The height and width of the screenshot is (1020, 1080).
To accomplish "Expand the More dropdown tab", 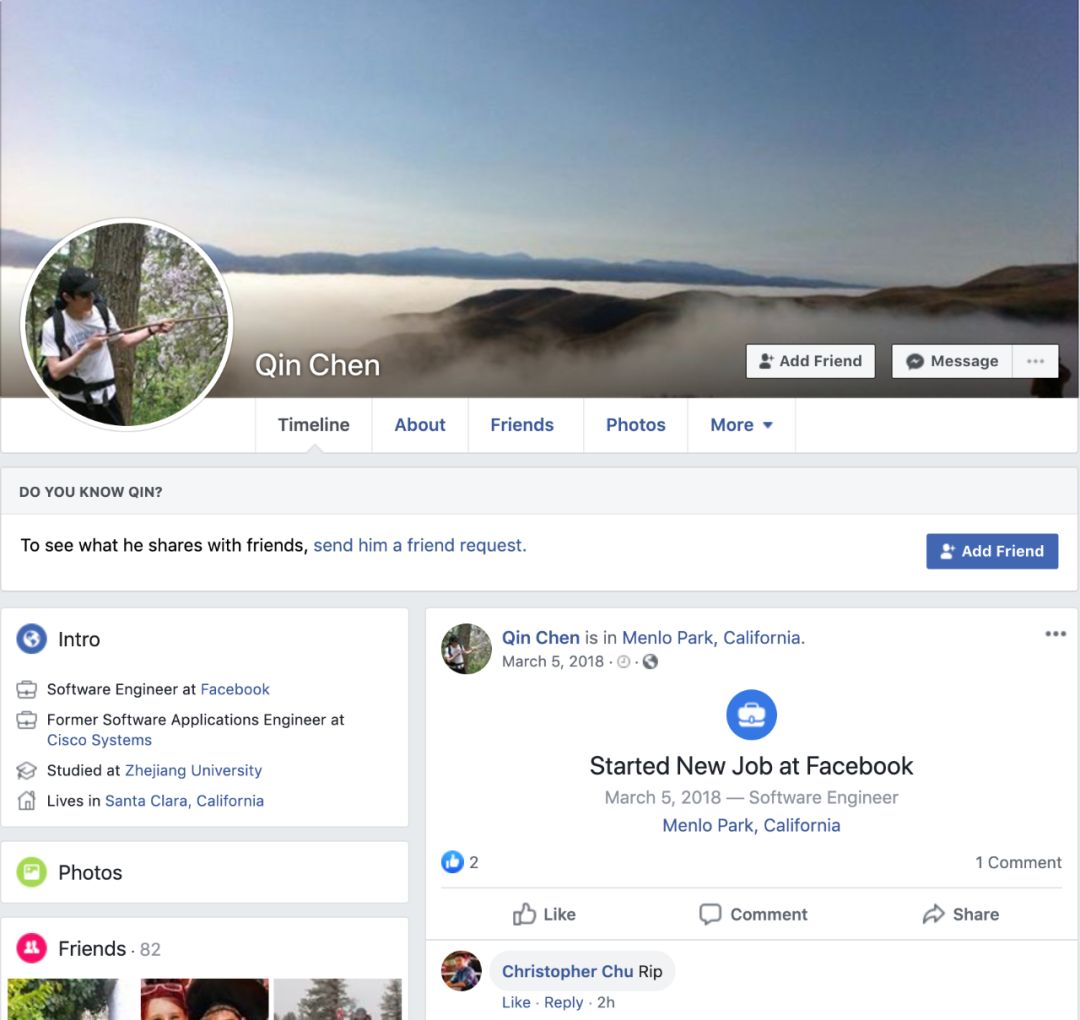I will (741, 425).
